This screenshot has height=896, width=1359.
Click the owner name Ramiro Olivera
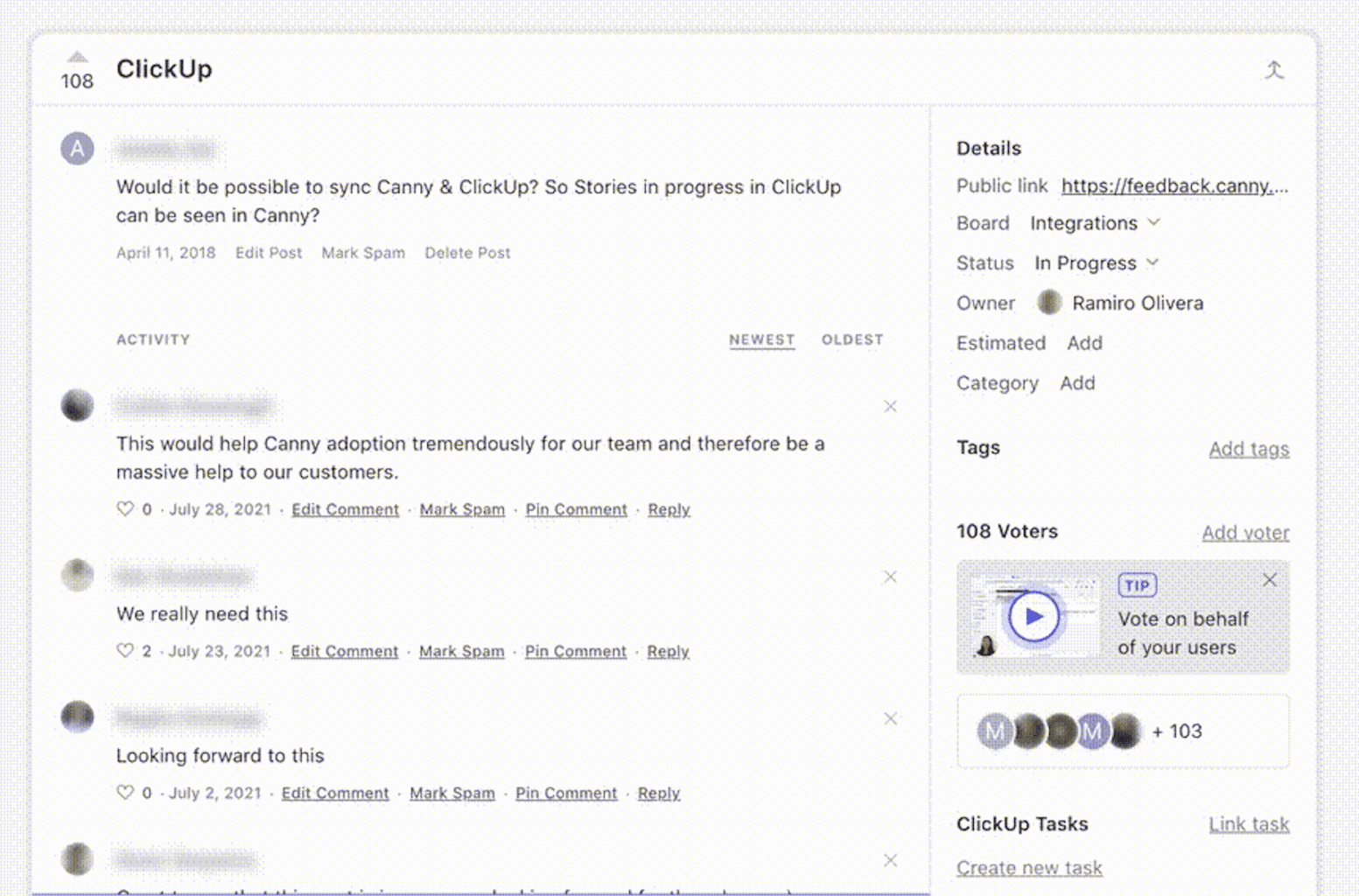point(1138,303)
